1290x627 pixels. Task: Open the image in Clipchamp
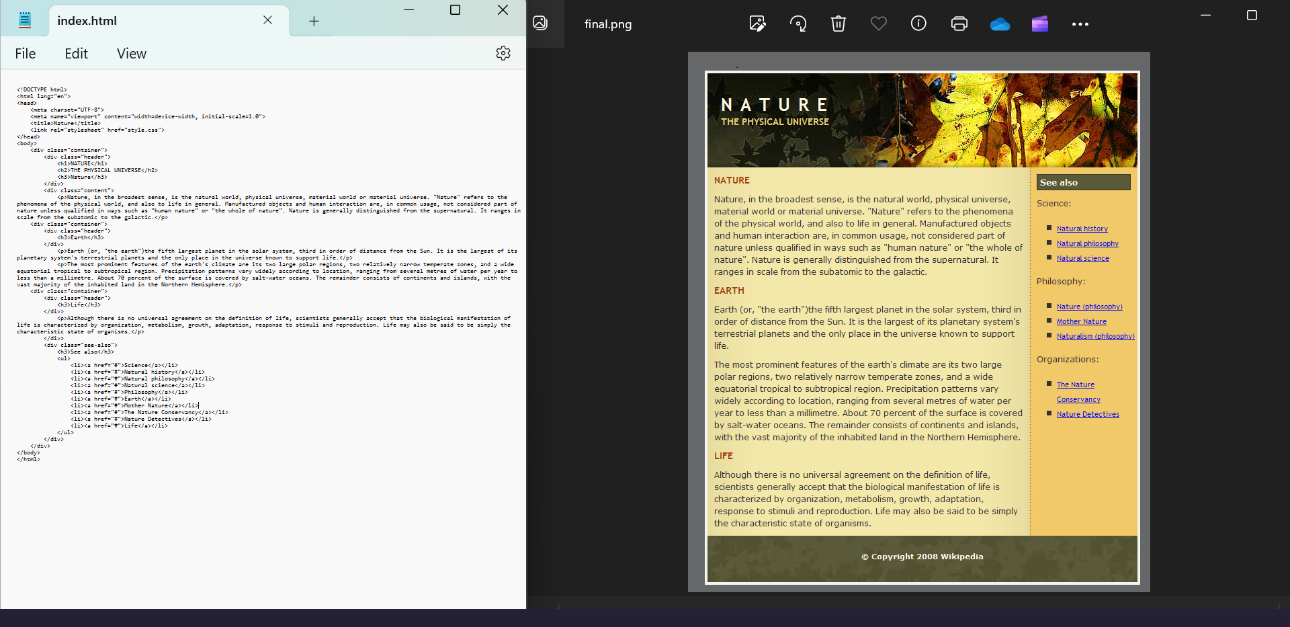pos(1039,22)
